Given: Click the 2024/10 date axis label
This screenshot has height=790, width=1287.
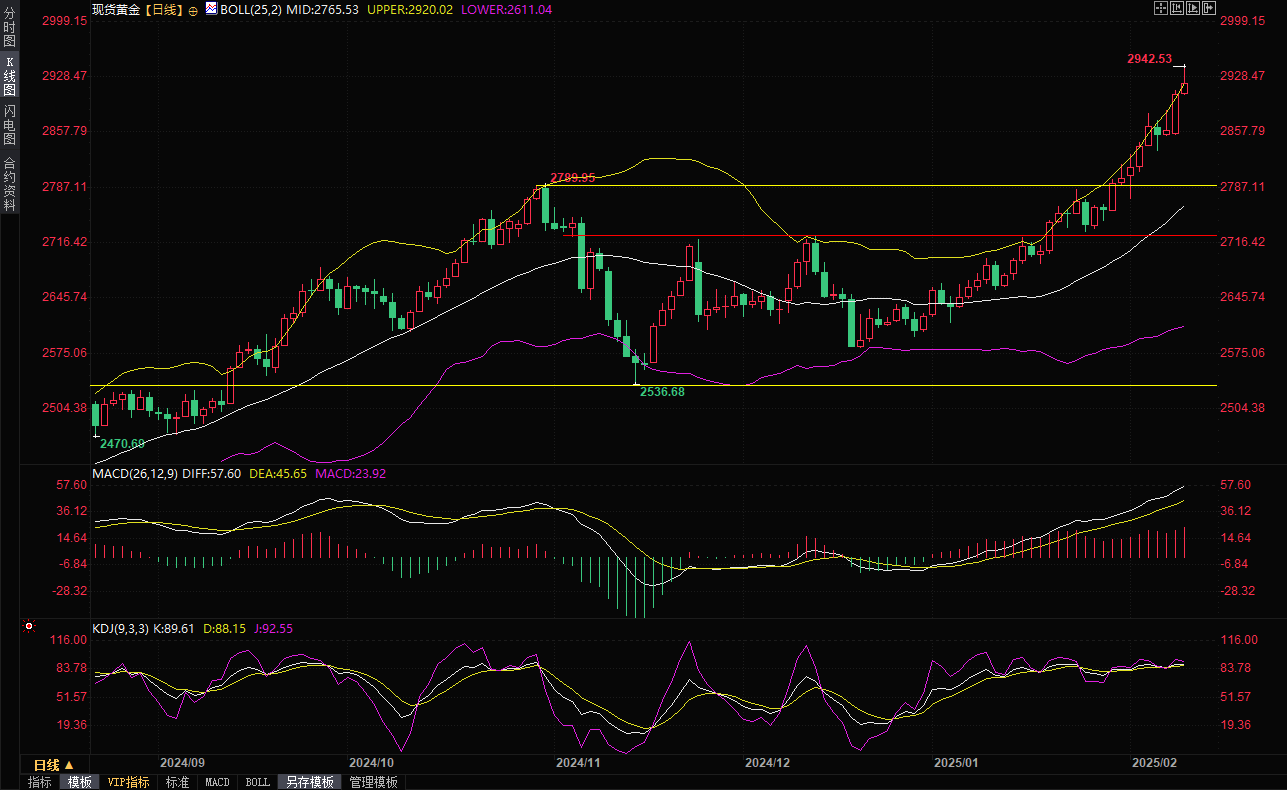Looking at the screenshot, I should pos(372,762).
